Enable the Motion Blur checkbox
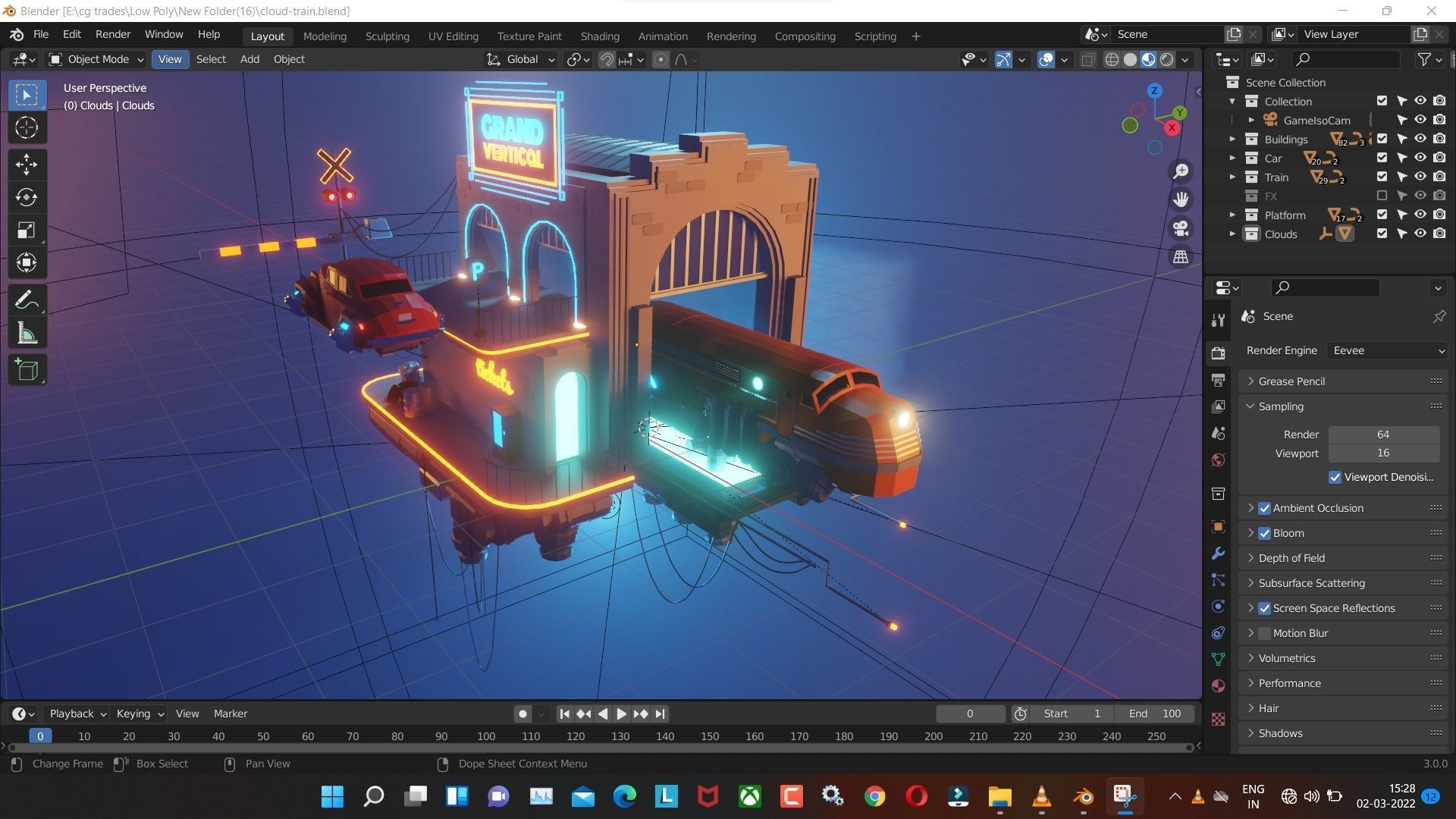This screenshot has height=819, width=1456. pos(1264,633)
